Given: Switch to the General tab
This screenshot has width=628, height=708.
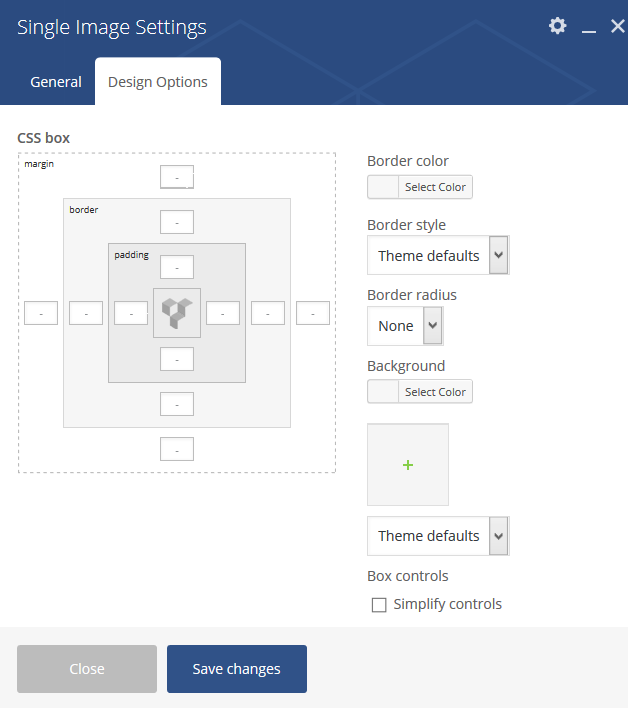Looking at the screenshot, I should [x=56, y=82].
